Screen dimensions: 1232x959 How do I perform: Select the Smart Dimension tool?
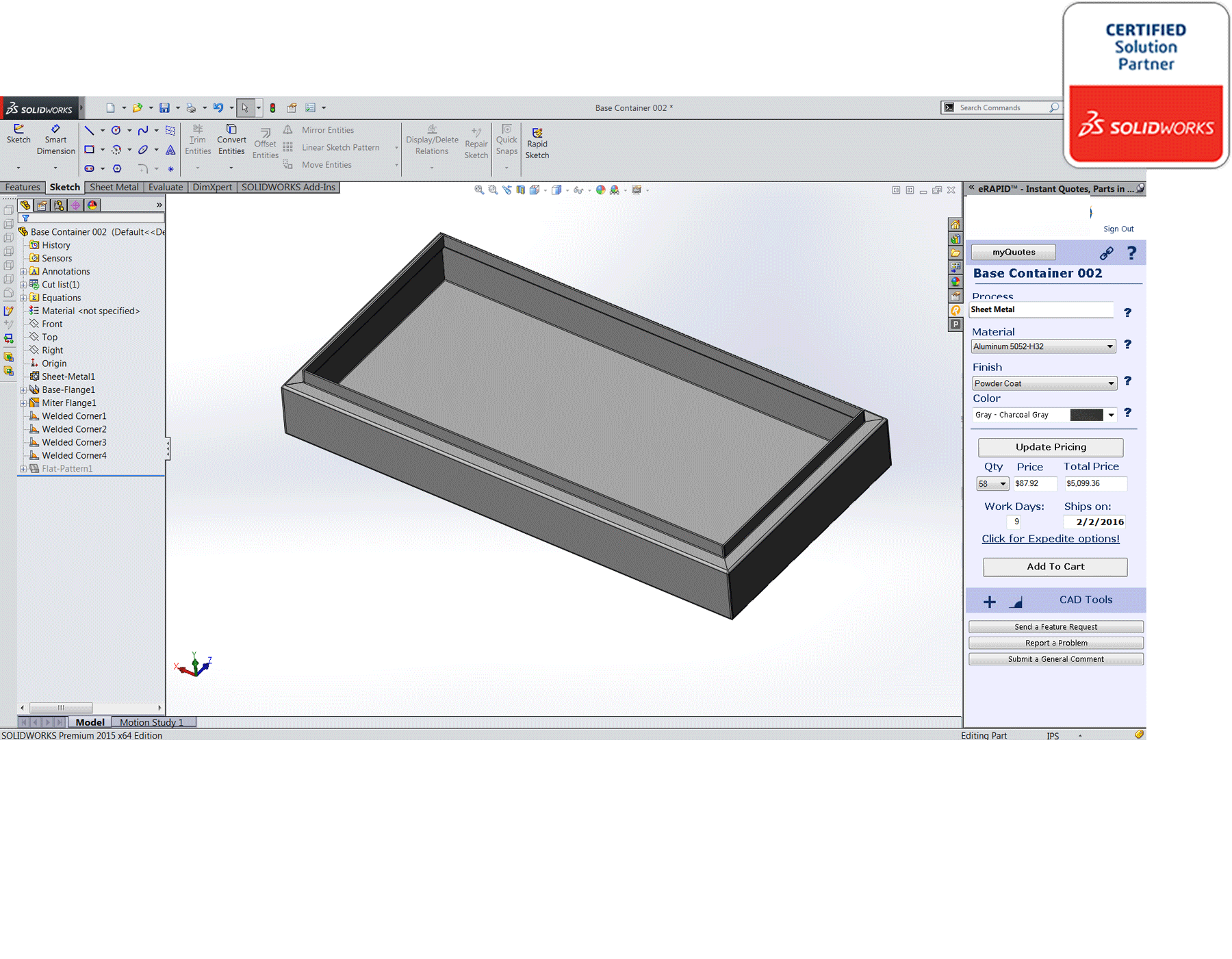pos(55,140)
